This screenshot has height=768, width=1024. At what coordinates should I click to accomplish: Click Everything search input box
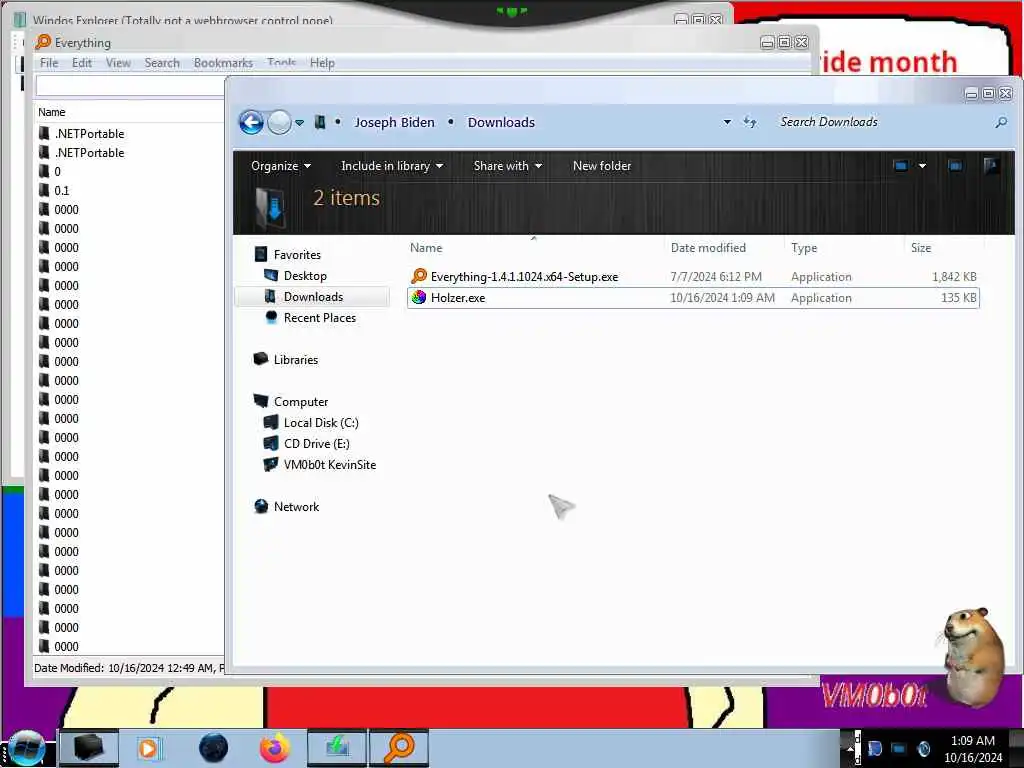130,86
